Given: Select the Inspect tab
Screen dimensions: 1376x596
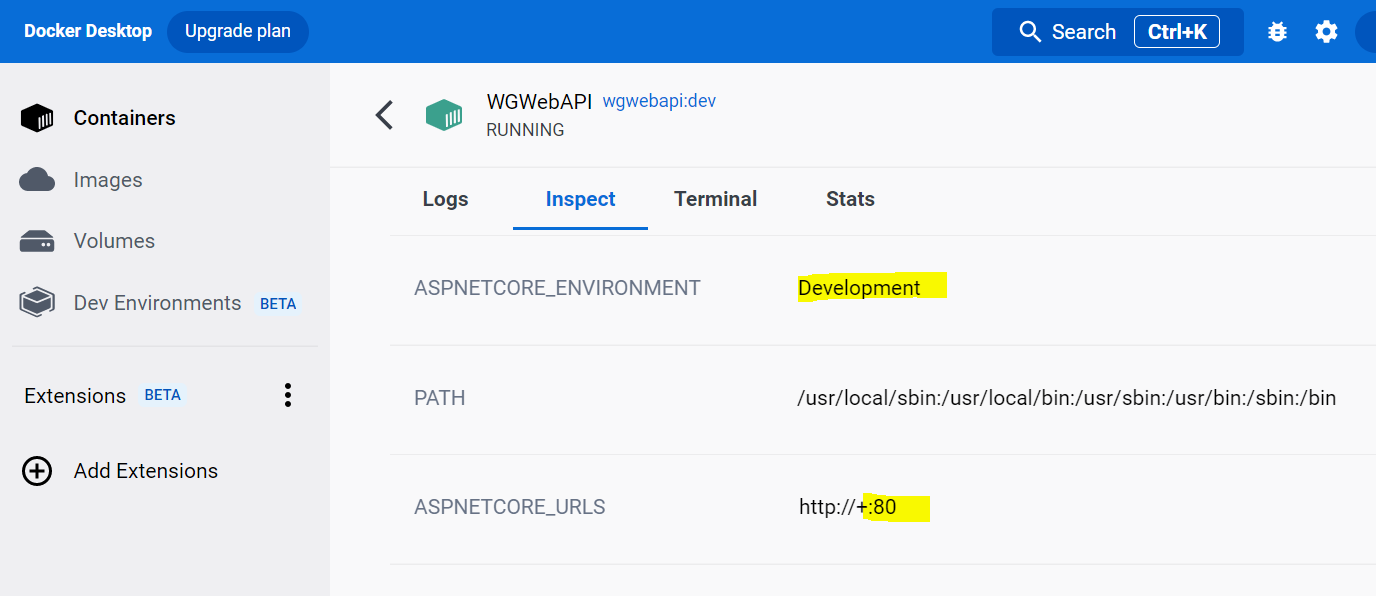Looking at the screenshot, I should (x=580, y=199).
